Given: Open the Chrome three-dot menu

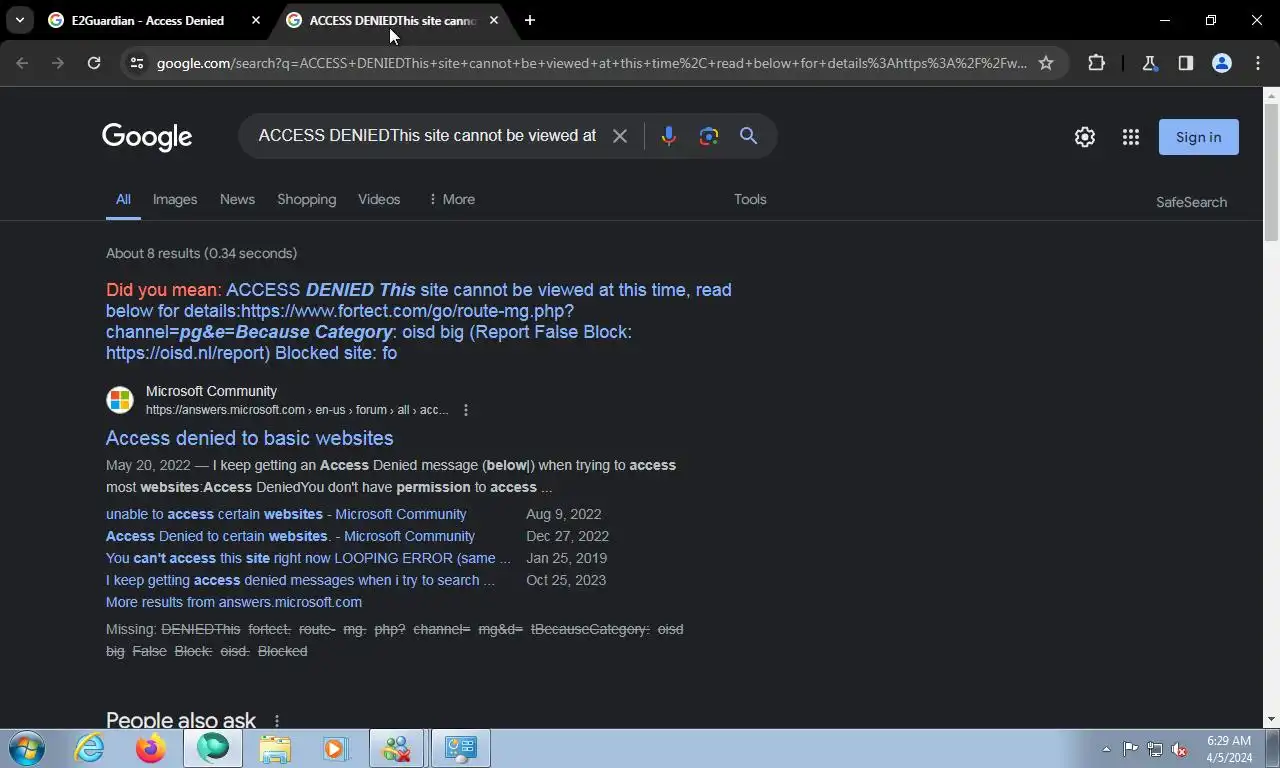Looking at the screenshot, I should [1258, 63].
